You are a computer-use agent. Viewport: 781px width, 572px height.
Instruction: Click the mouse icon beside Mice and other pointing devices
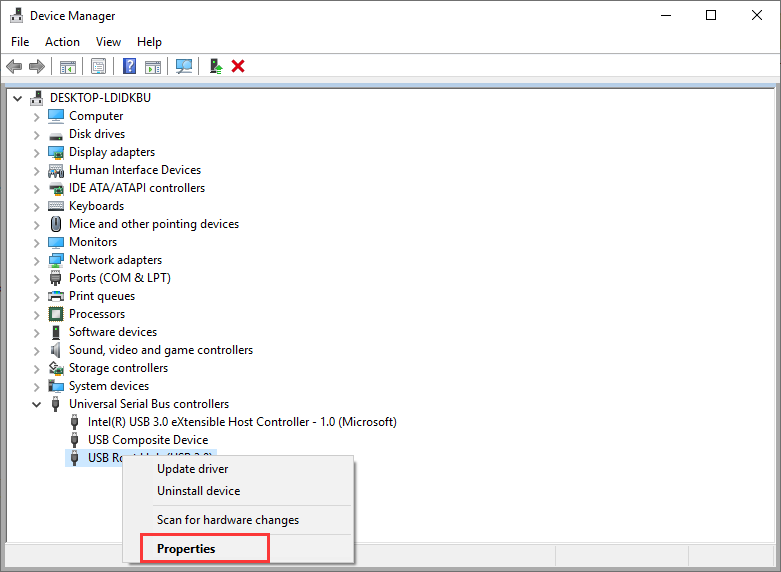click(56, 224)
